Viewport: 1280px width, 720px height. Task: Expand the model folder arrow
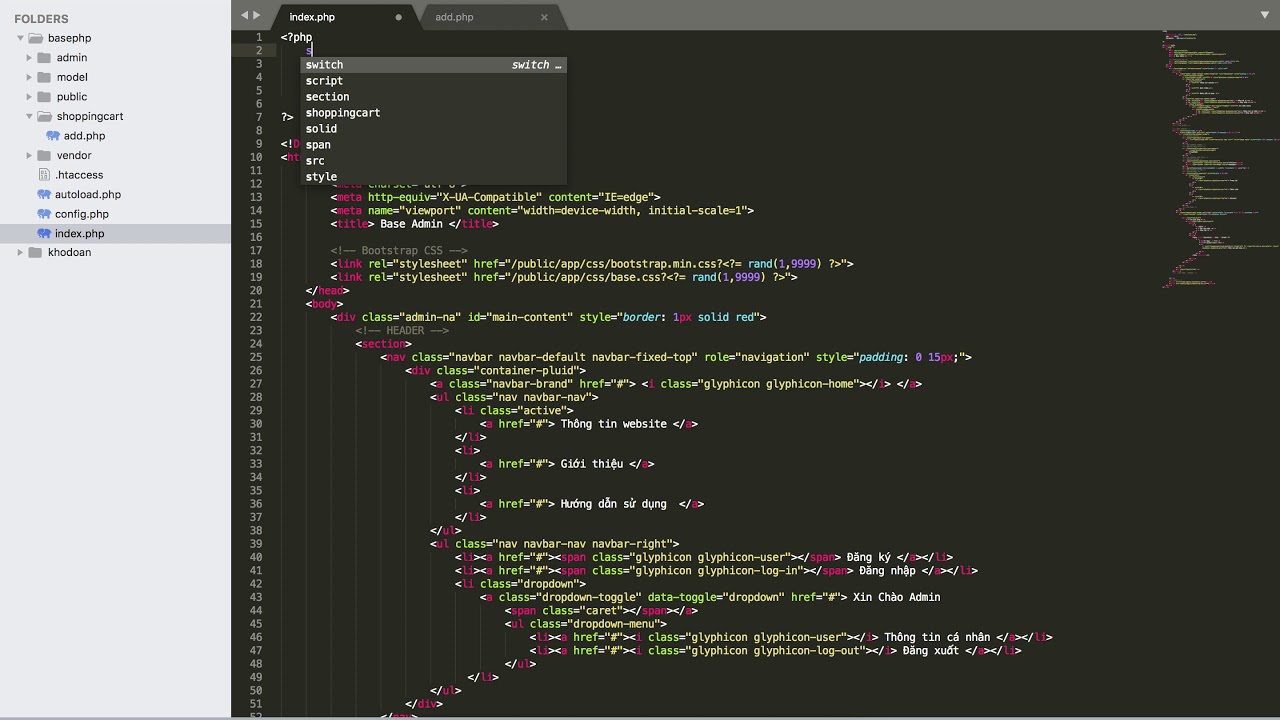30,77
